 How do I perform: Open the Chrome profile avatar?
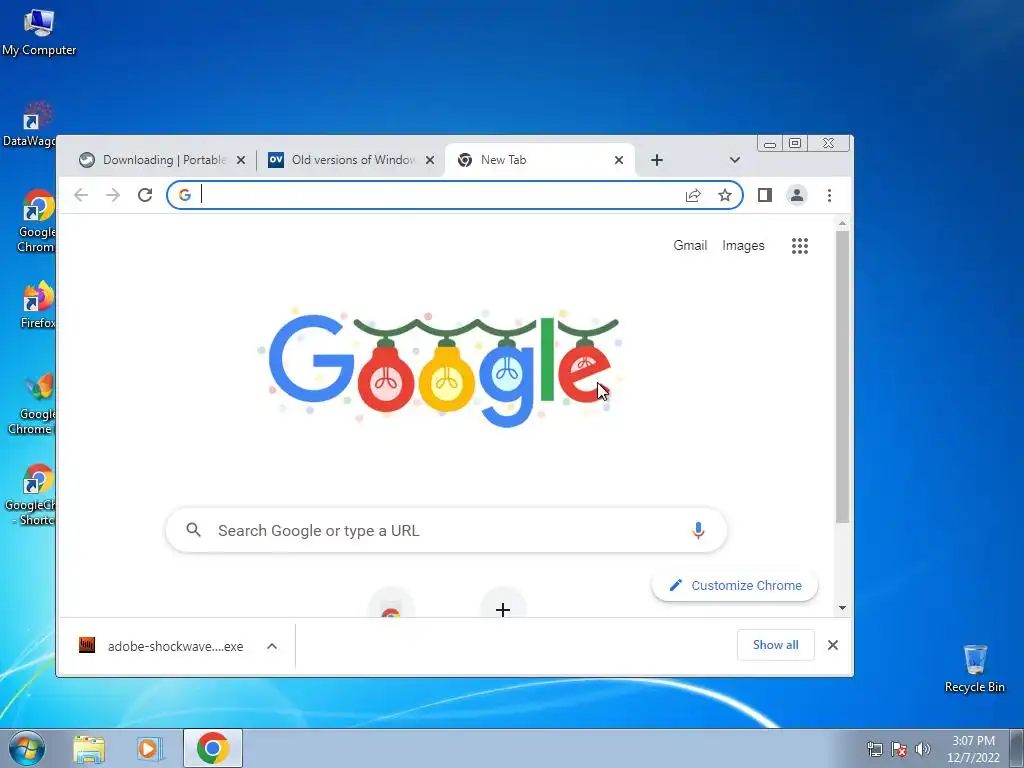[797, 195]
